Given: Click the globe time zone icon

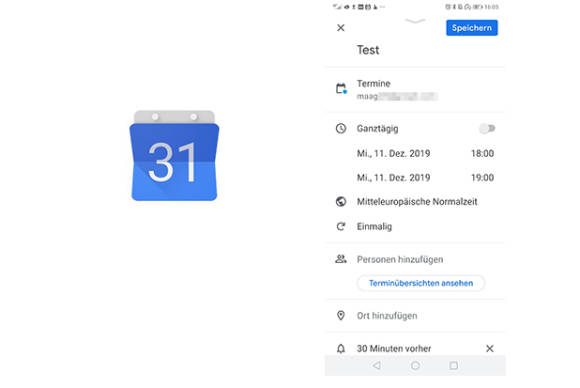Looking at the screenshot, I should [341, 202].
